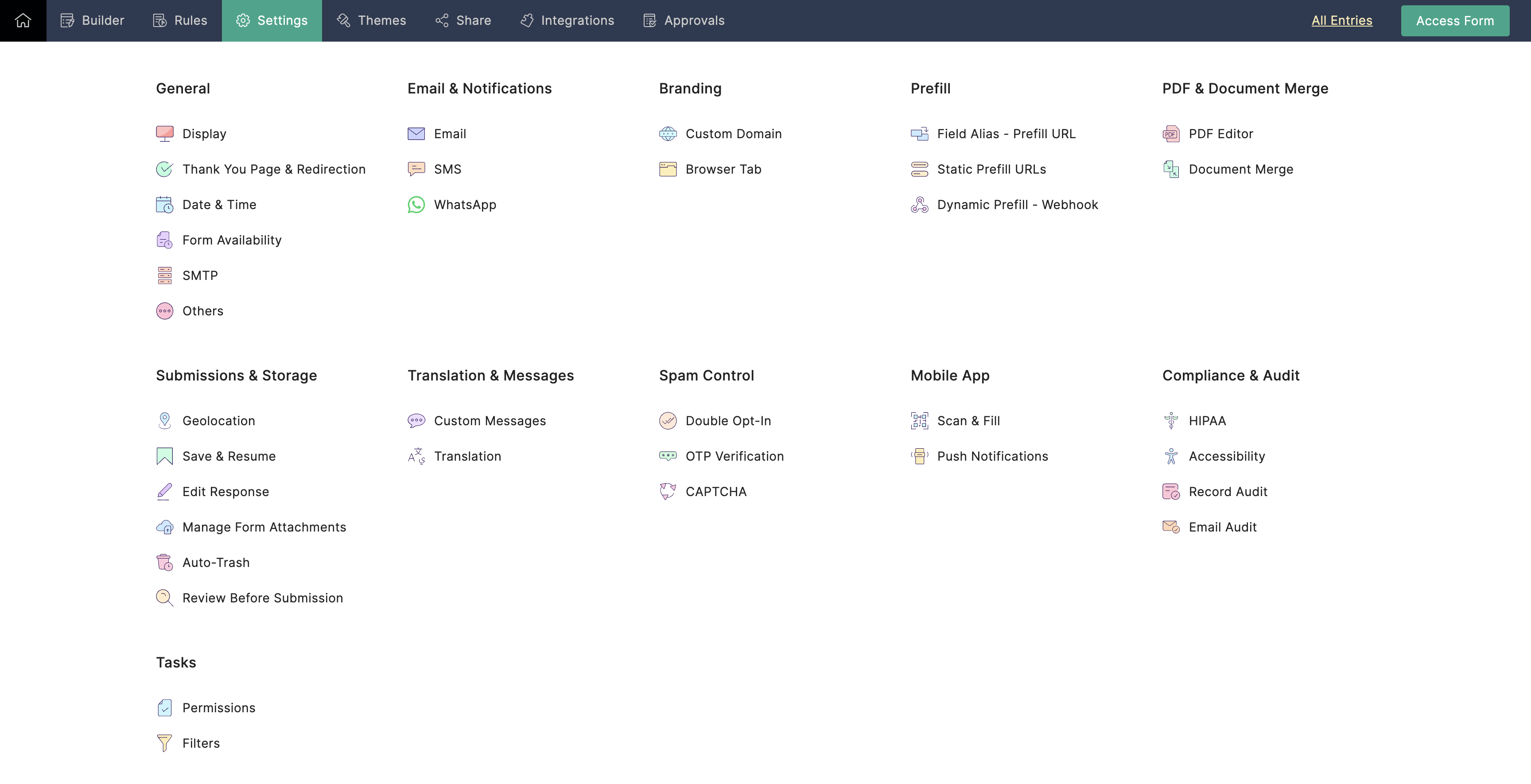Switch to the Builder tab
This screenshot has width=1531, height=784.
[92, 21]
